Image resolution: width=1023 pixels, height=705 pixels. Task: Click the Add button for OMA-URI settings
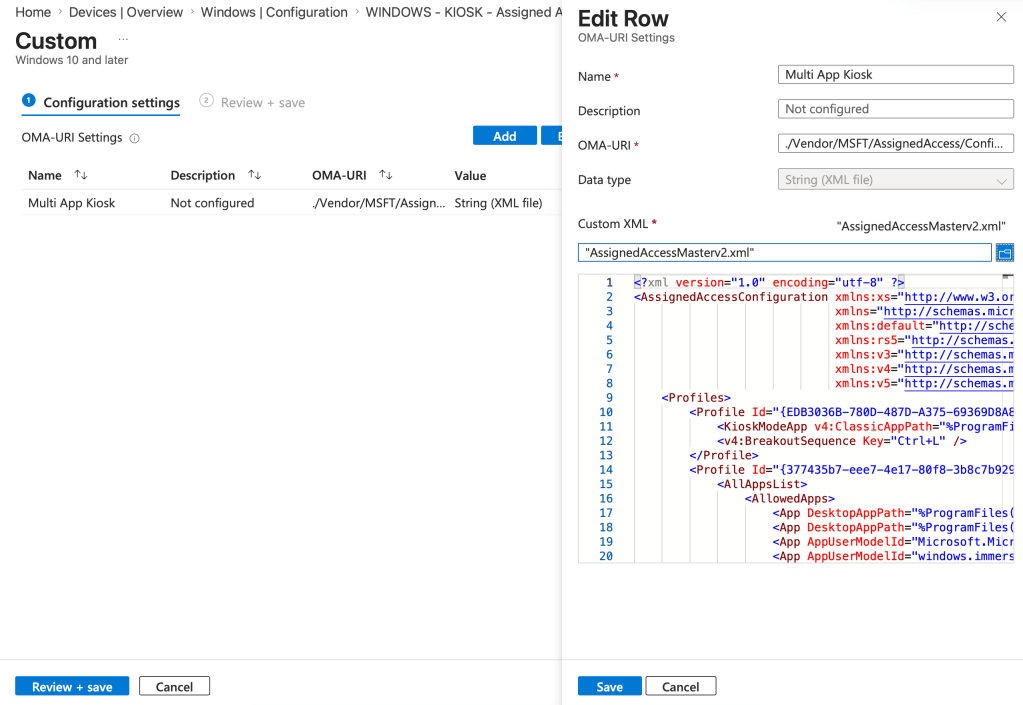click(x=504, y=136)
